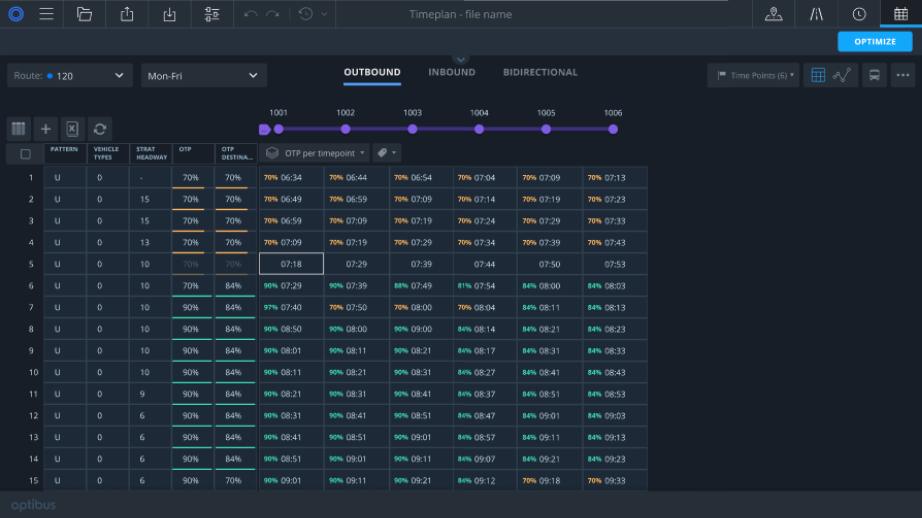Click the bus vehicle icon
922x518 pixels.
(874, 75)
